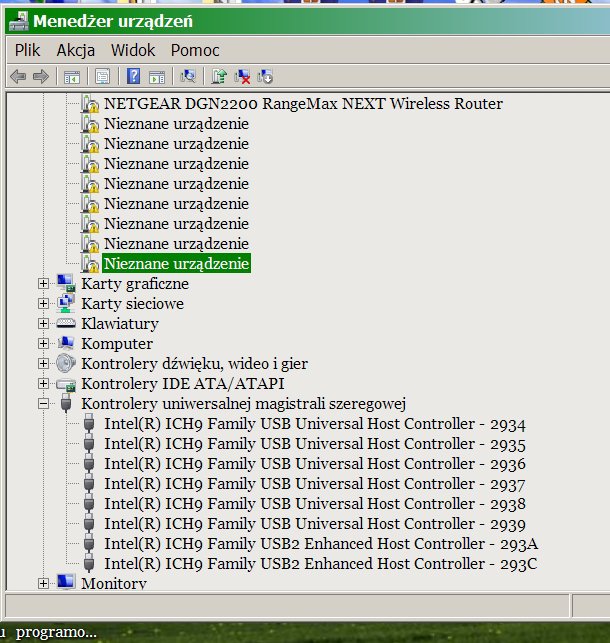Expand Kontrolery IDE ATA/ATAPI node

pos(43,383)
